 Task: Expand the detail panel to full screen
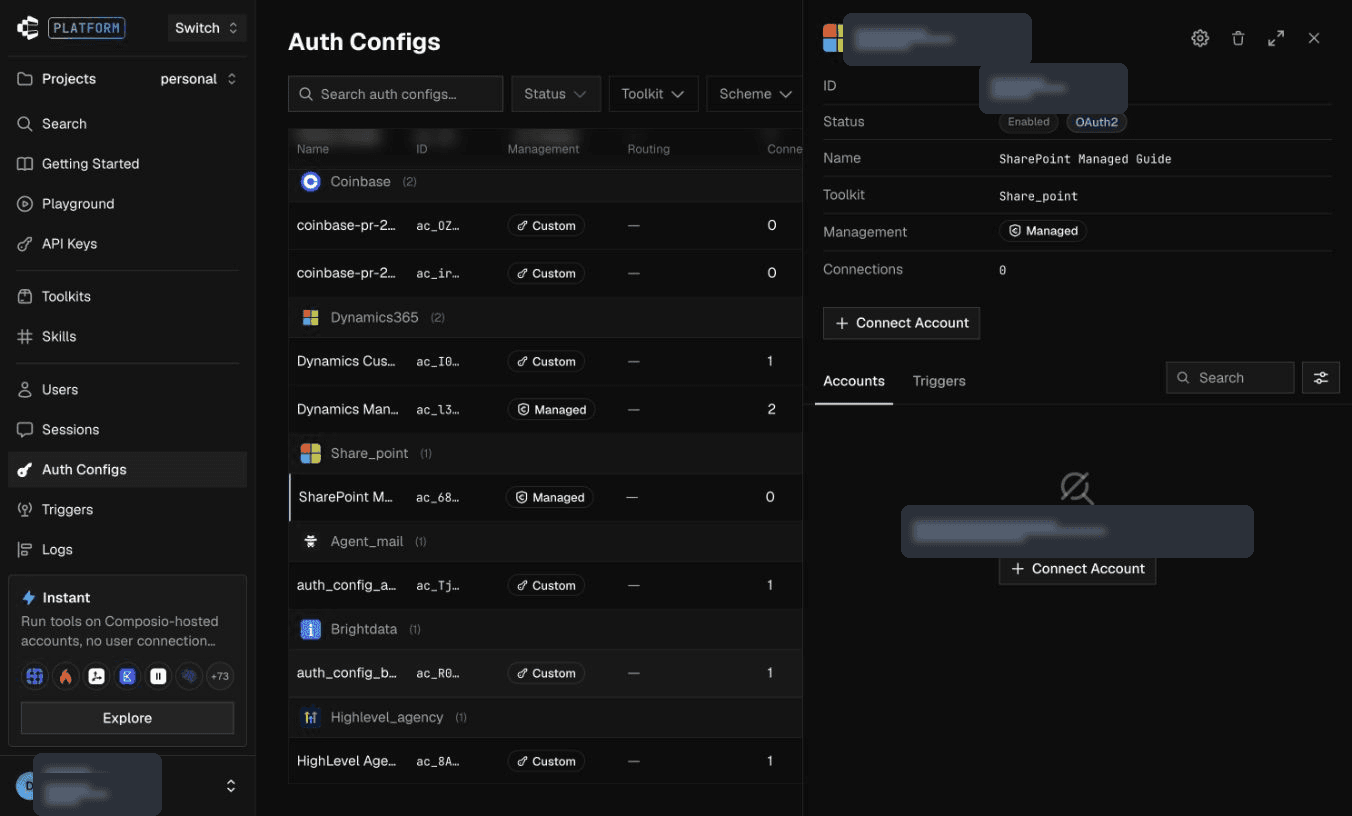pos(1276,38)
